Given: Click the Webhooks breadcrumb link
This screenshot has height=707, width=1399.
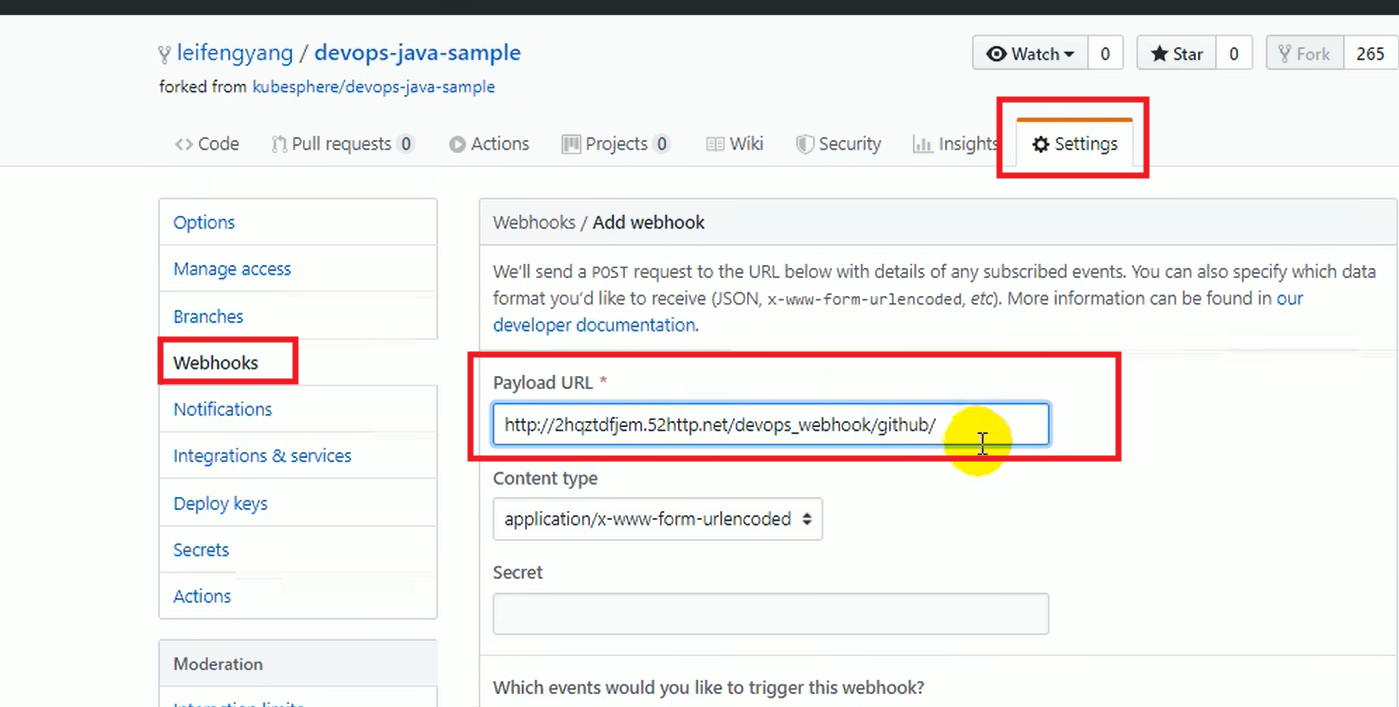Looking at the screenshot, I should [x=534, y=222].
